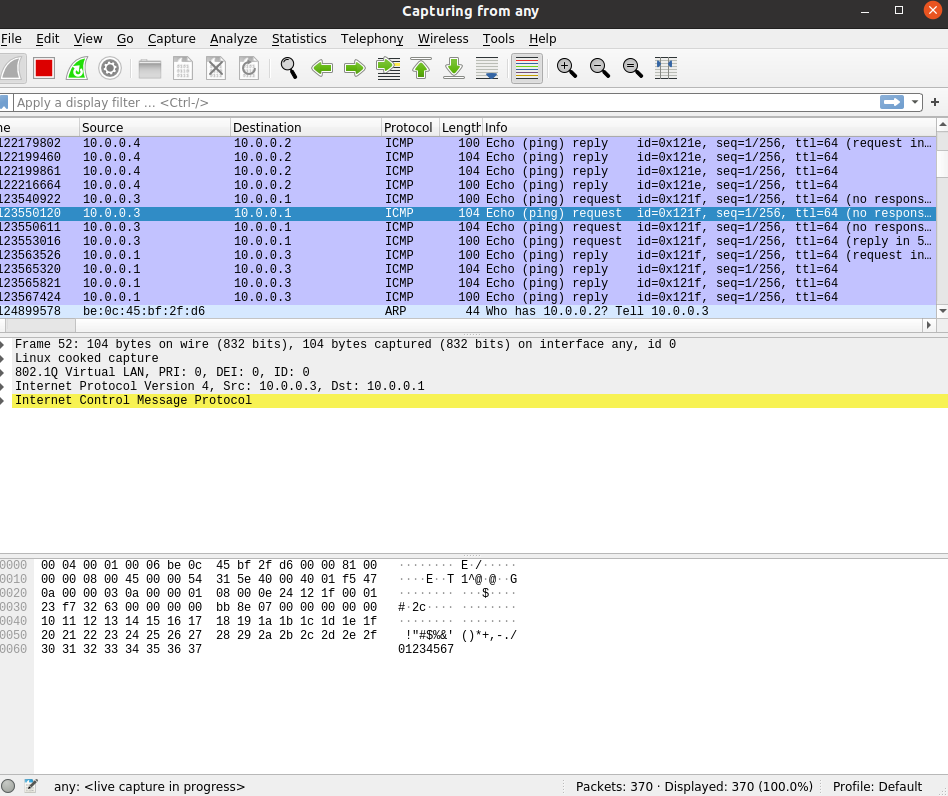Open capture options gear icon
The width and height of the screenshot is (948, 796).
tap(110, 68)
